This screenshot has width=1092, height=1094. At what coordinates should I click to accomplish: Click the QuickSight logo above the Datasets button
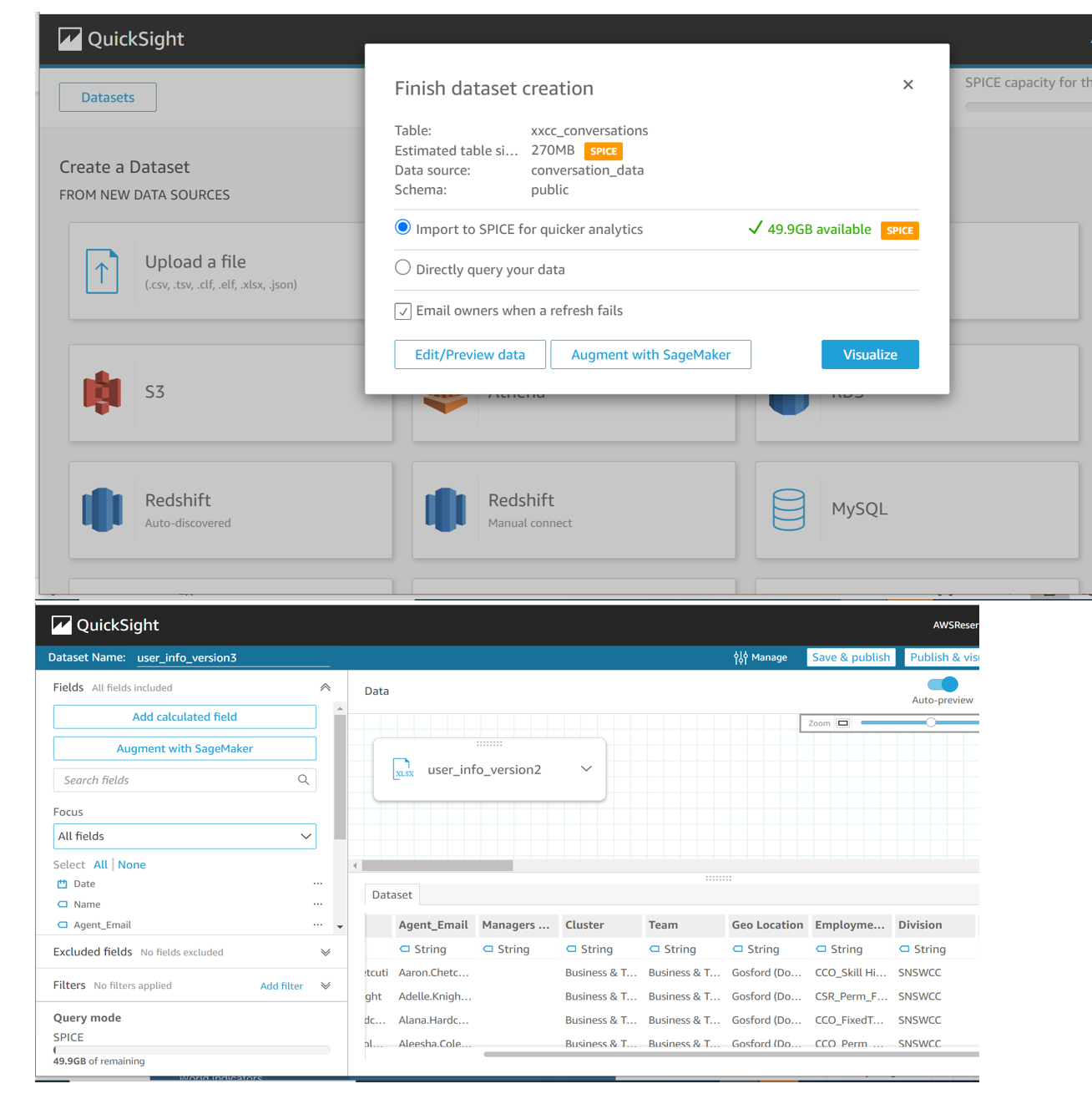tap(70, 39)
